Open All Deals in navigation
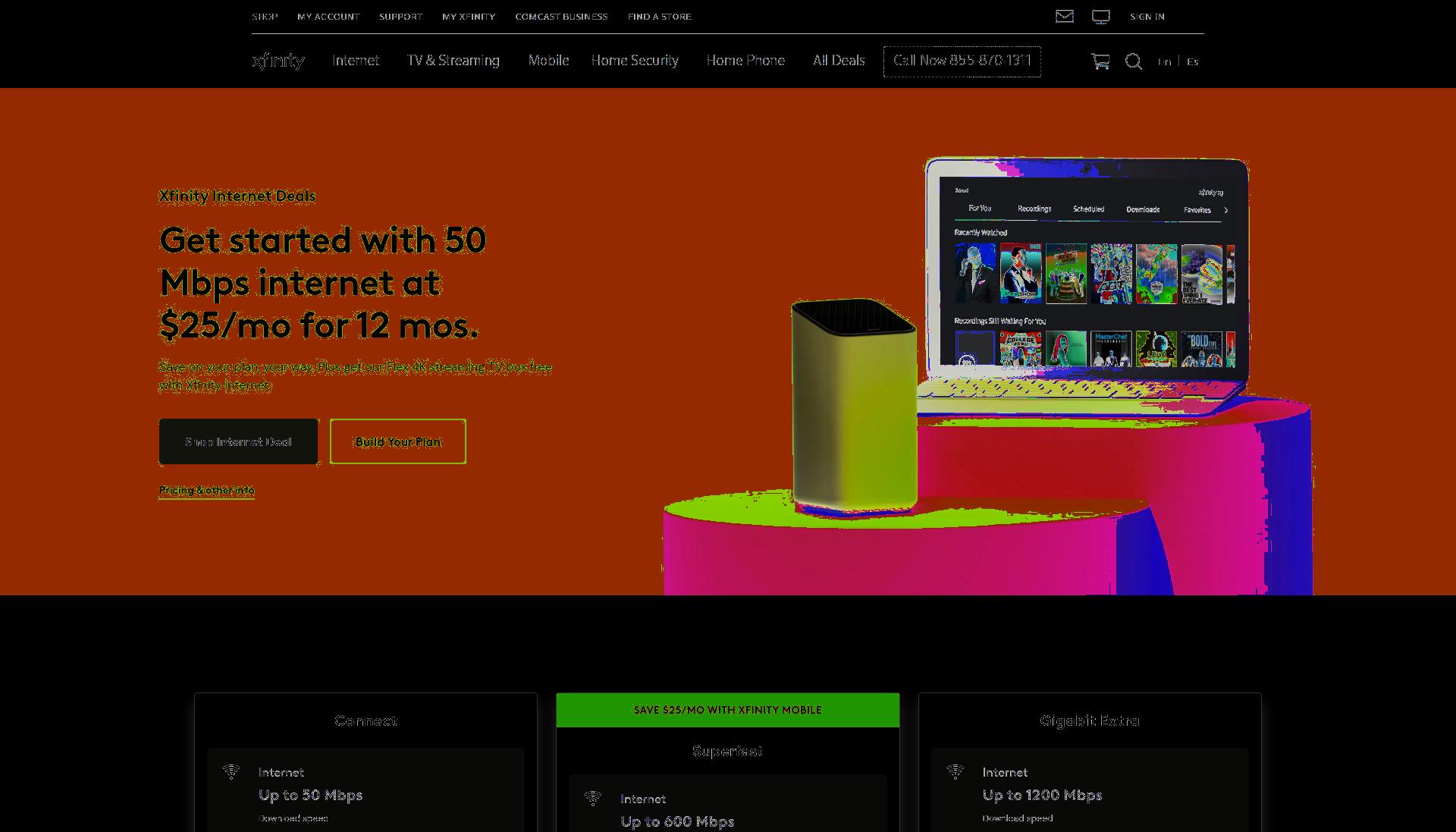This screenshot has width=1456, height=832. coord(839,61)
